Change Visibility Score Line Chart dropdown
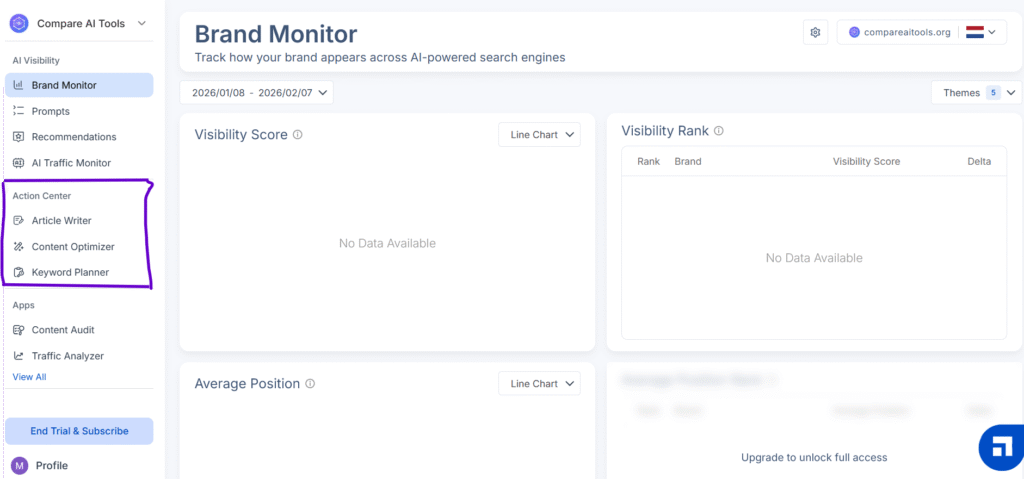 coord(539,135)
